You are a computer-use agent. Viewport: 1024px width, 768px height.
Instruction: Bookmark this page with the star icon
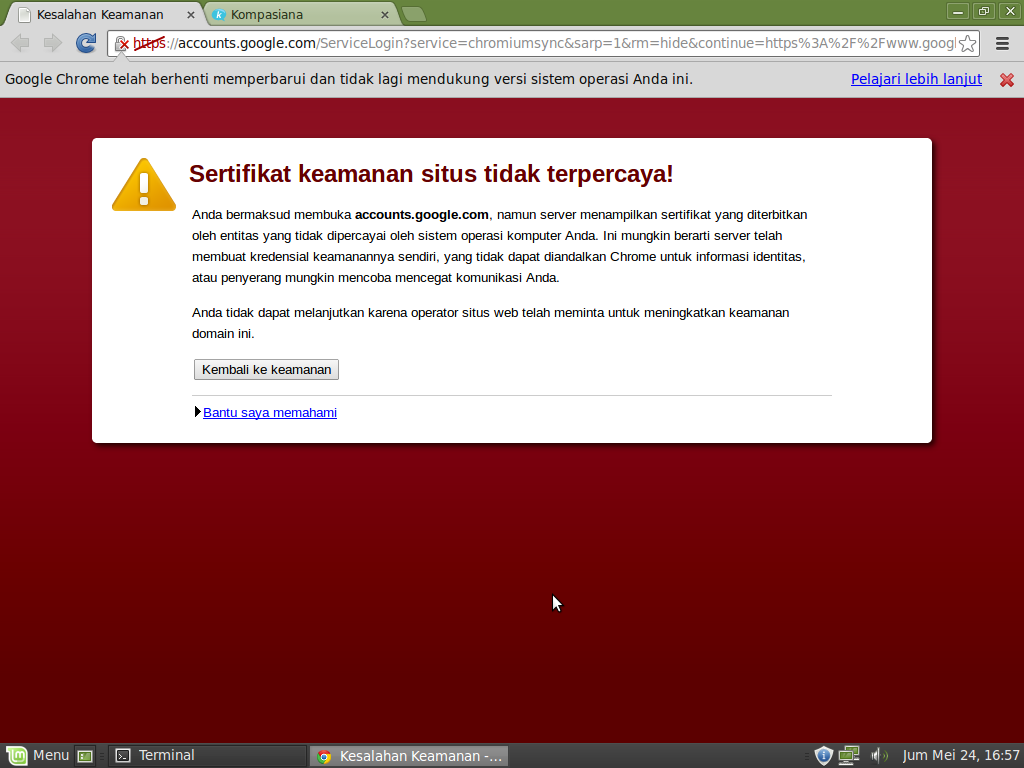tap(967, 43)
